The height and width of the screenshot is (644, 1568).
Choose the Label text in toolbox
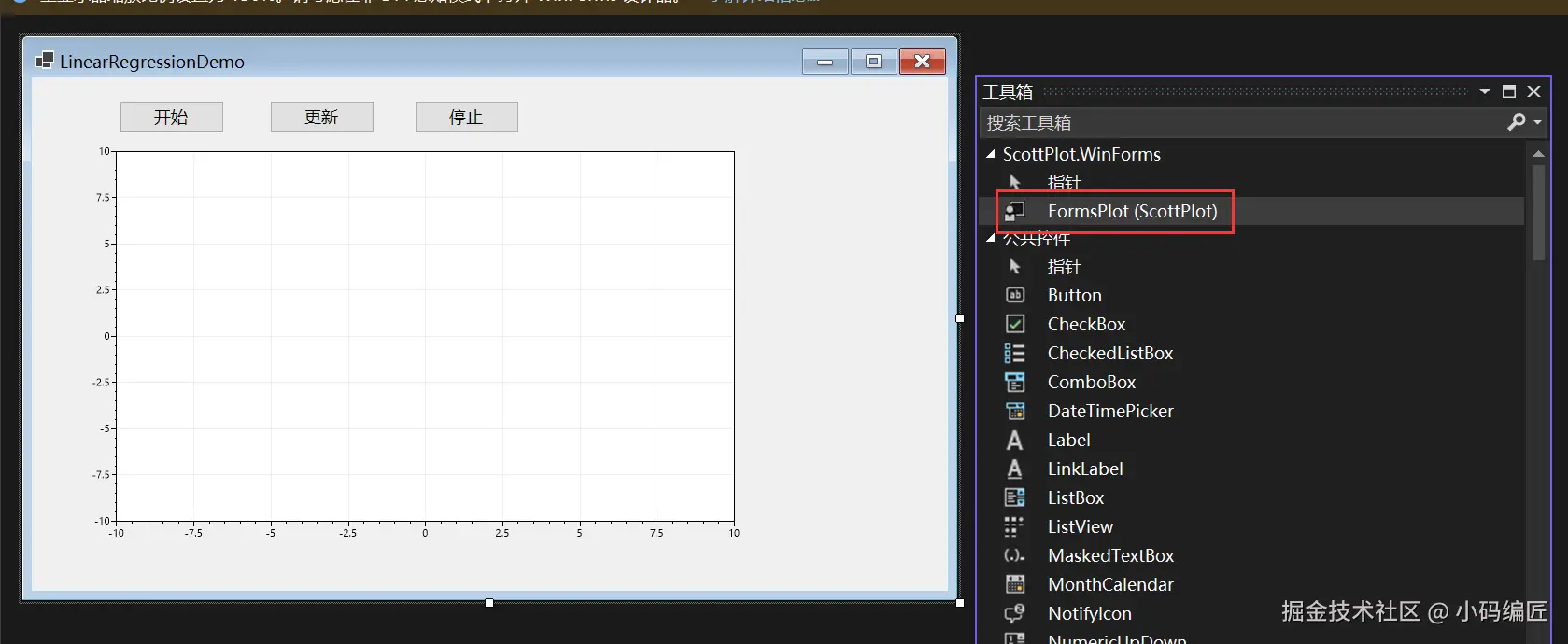(x=1069, y=440)
